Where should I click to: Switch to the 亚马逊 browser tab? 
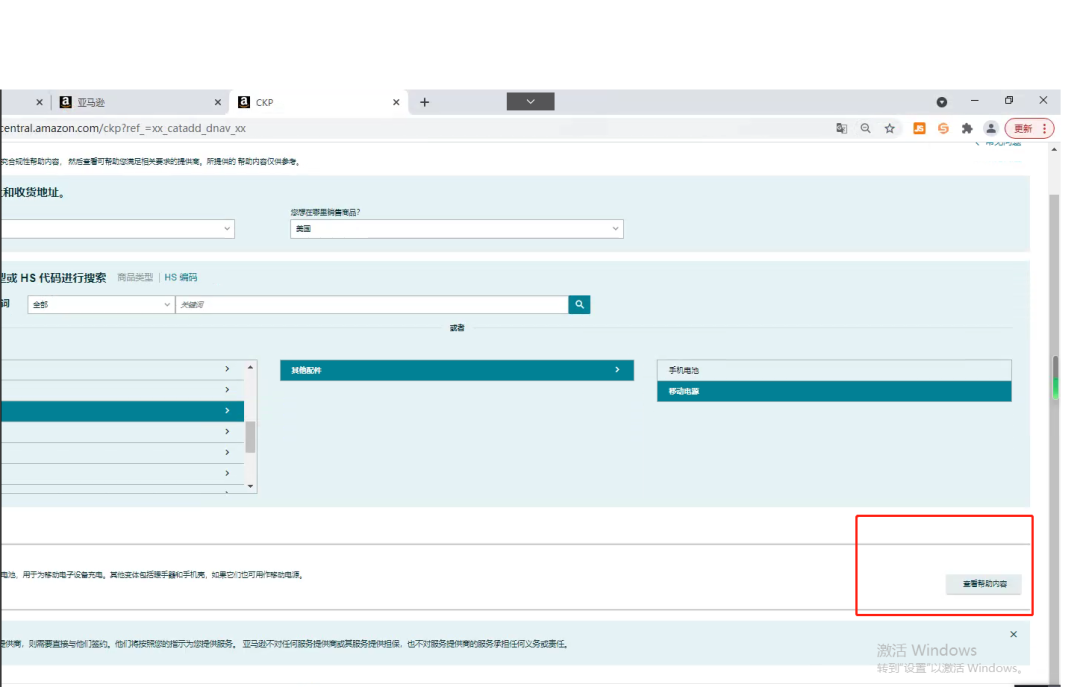click(x=141, y=102)
